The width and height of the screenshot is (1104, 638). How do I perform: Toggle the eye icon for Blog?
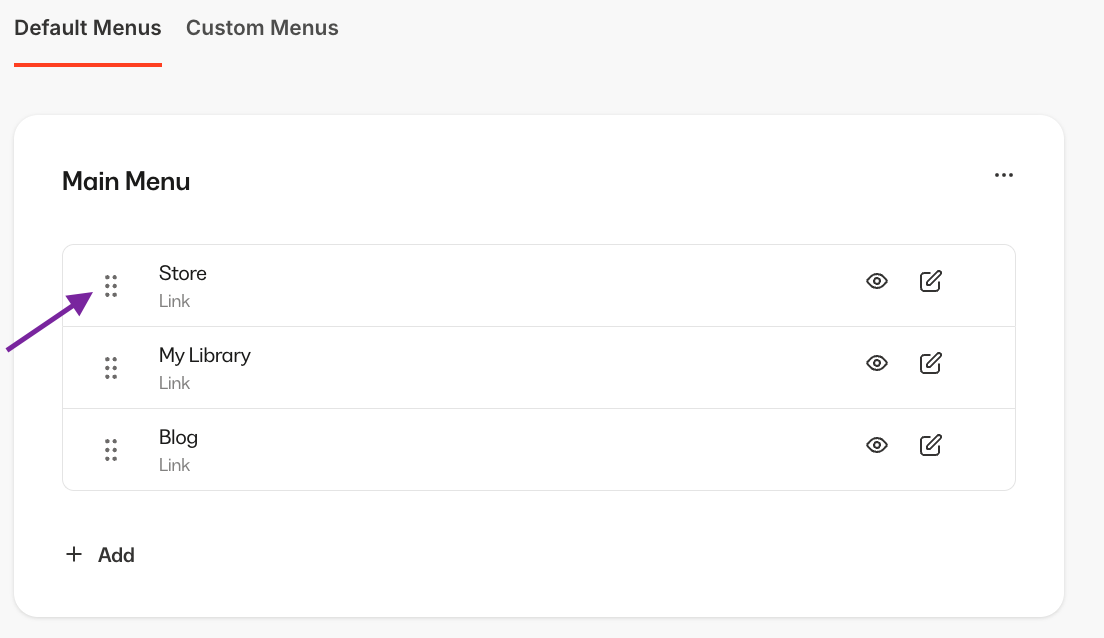[x=877, y=445]
